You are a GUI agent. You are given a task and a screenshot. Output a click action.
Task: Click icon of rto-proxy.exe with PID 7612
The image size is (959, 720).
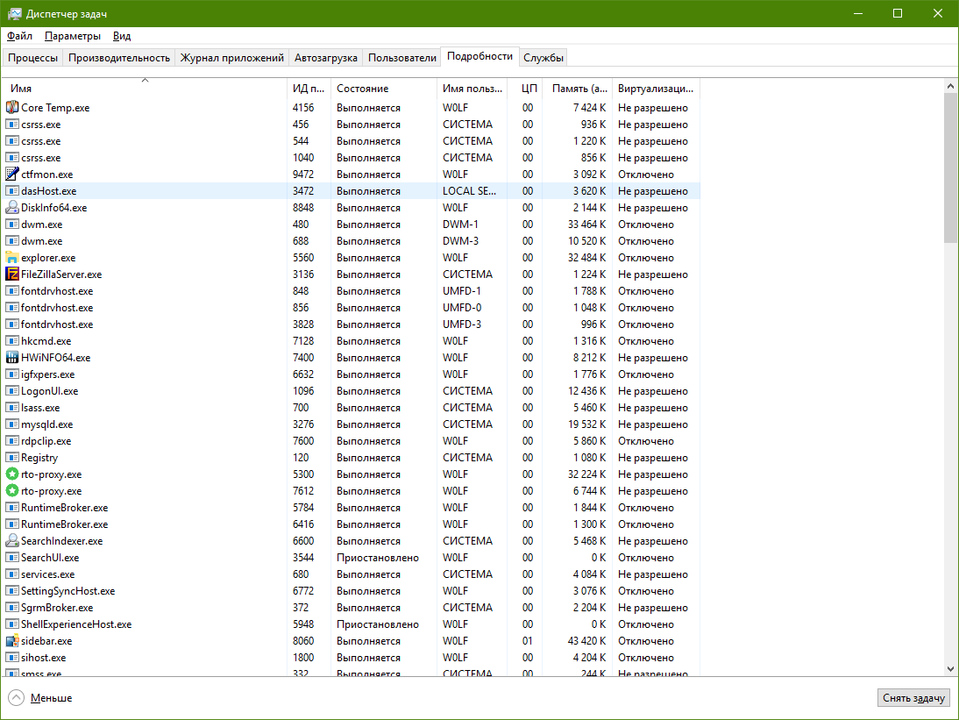(12, 491)
